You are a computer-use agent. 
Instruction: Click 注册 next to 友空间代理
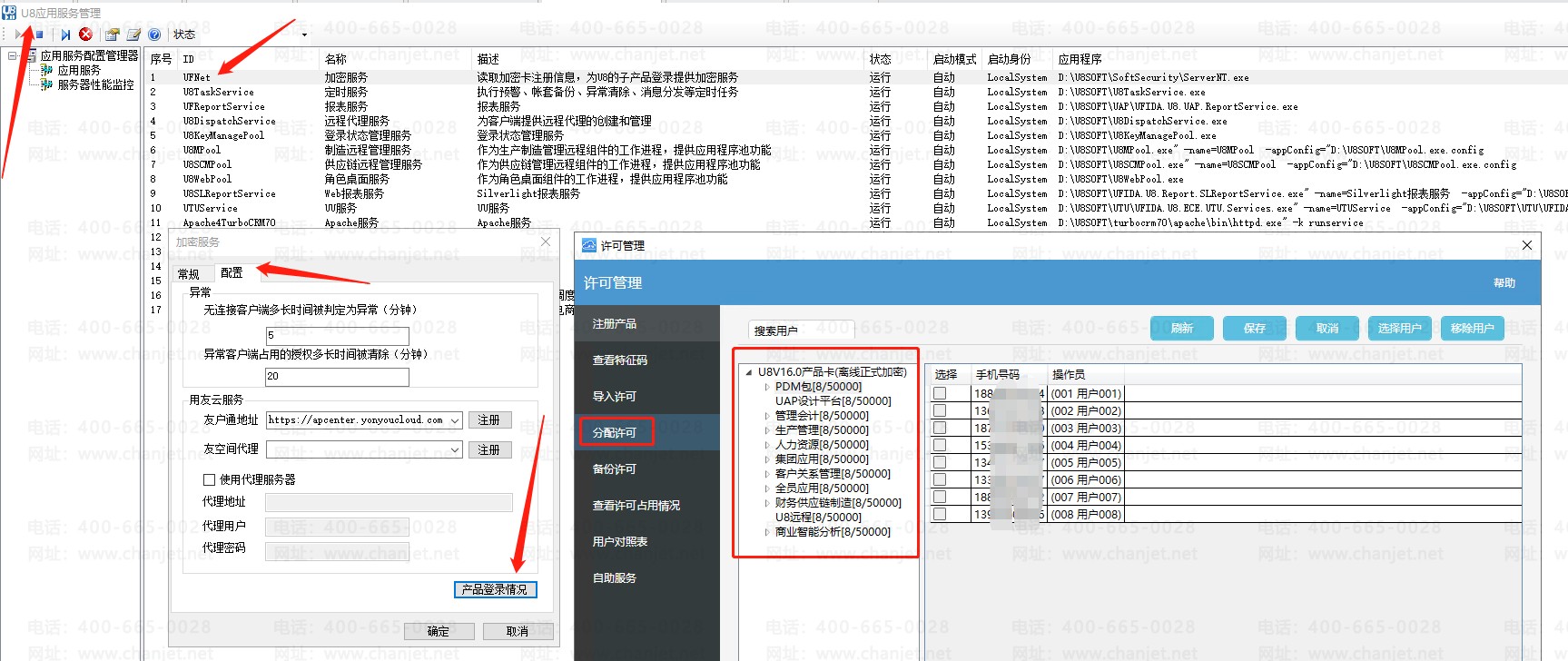point(489,449)
